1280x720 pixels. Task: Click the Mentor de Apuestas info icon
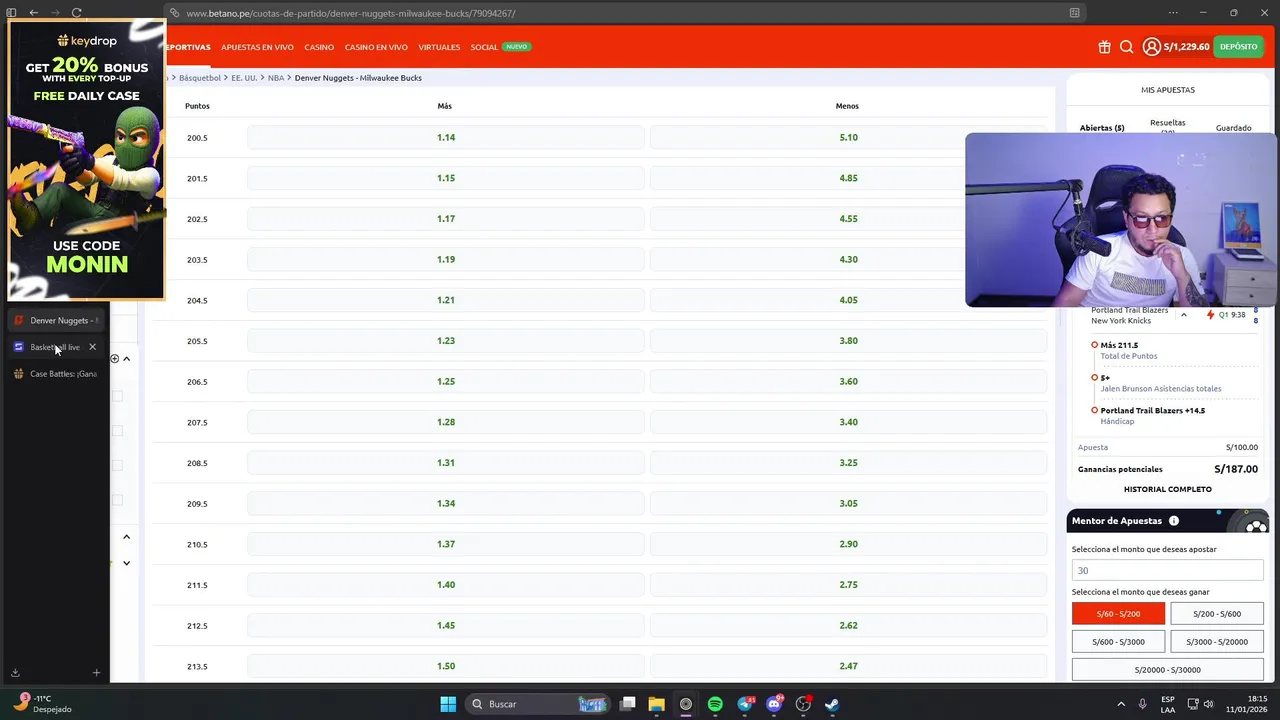click(x=1174, y=521)
